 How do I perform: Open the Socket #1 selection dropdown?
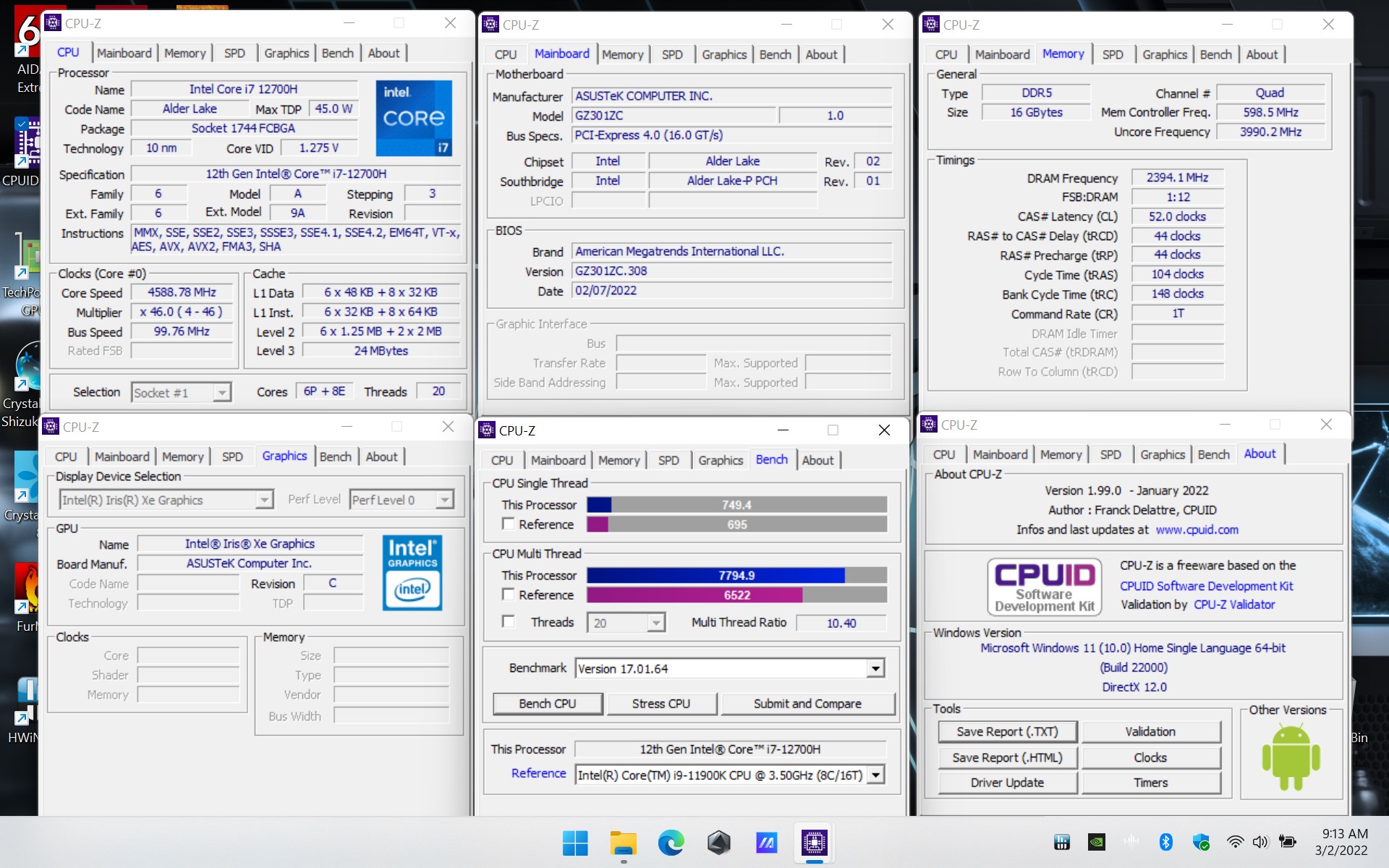point(181,393)
